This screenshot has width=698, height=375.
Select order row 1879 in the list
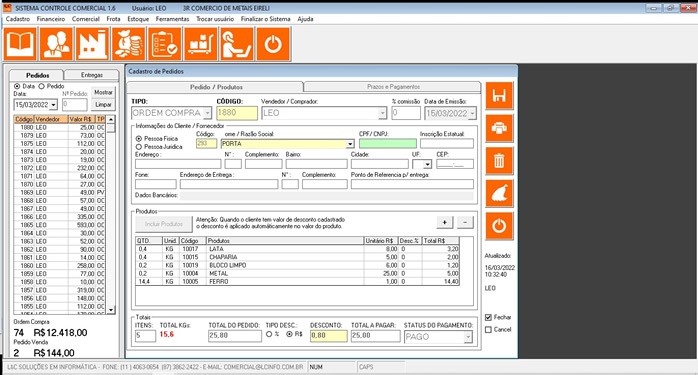(x=60, y=135)
